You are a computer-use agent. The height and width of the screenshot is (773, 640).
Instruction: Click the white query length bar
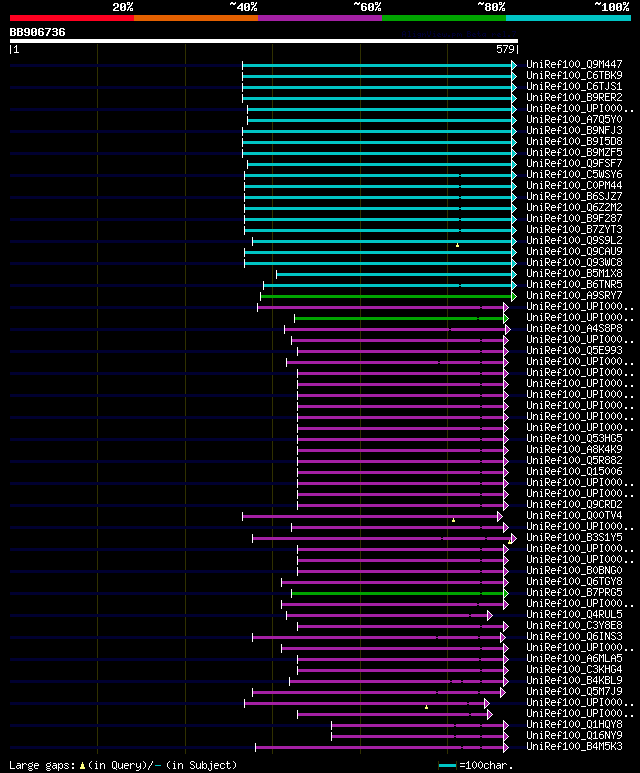coord(264,41)
